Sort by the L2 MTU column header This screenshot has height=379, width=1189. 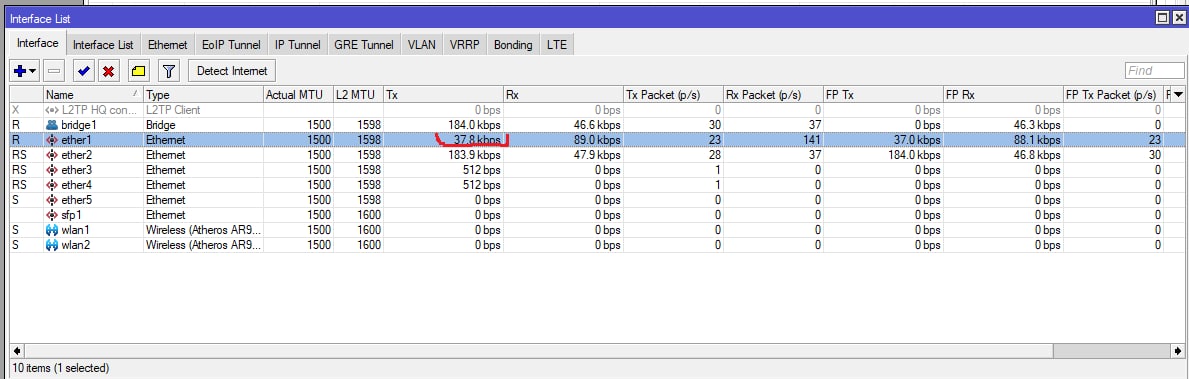359,95
